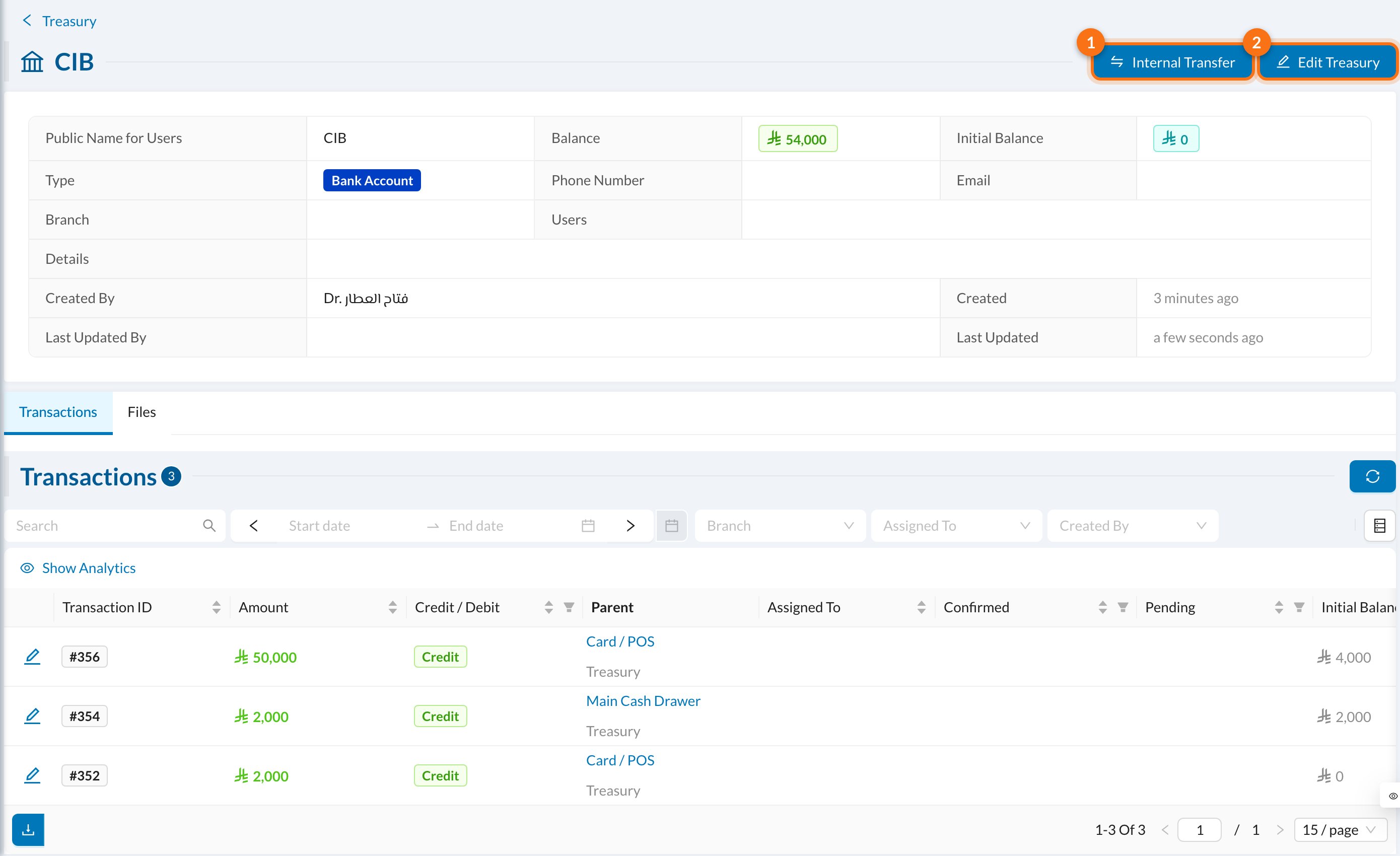Go to next date range arrow
This screenshot has width=1400, height=856.
click(630, 525)
